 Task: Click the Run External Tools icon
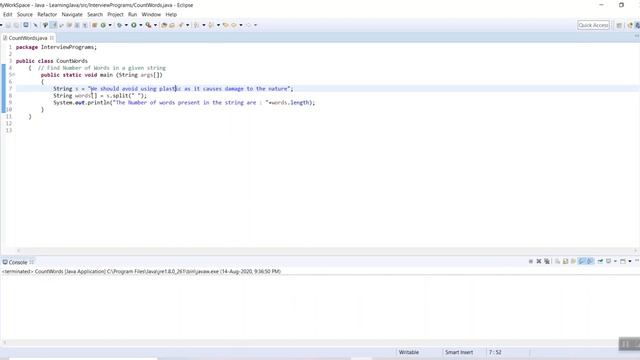[148, 25]
